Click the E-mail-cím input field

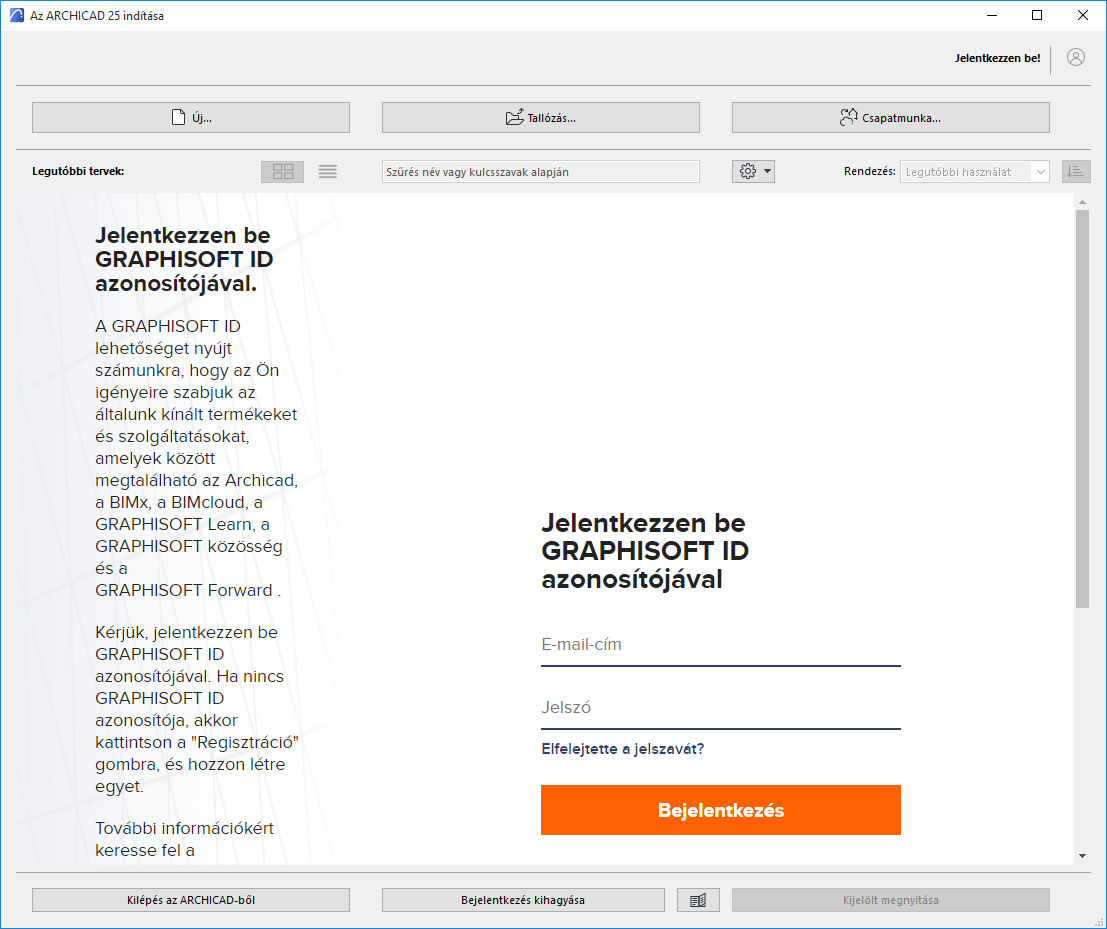(x=721, y=645)
